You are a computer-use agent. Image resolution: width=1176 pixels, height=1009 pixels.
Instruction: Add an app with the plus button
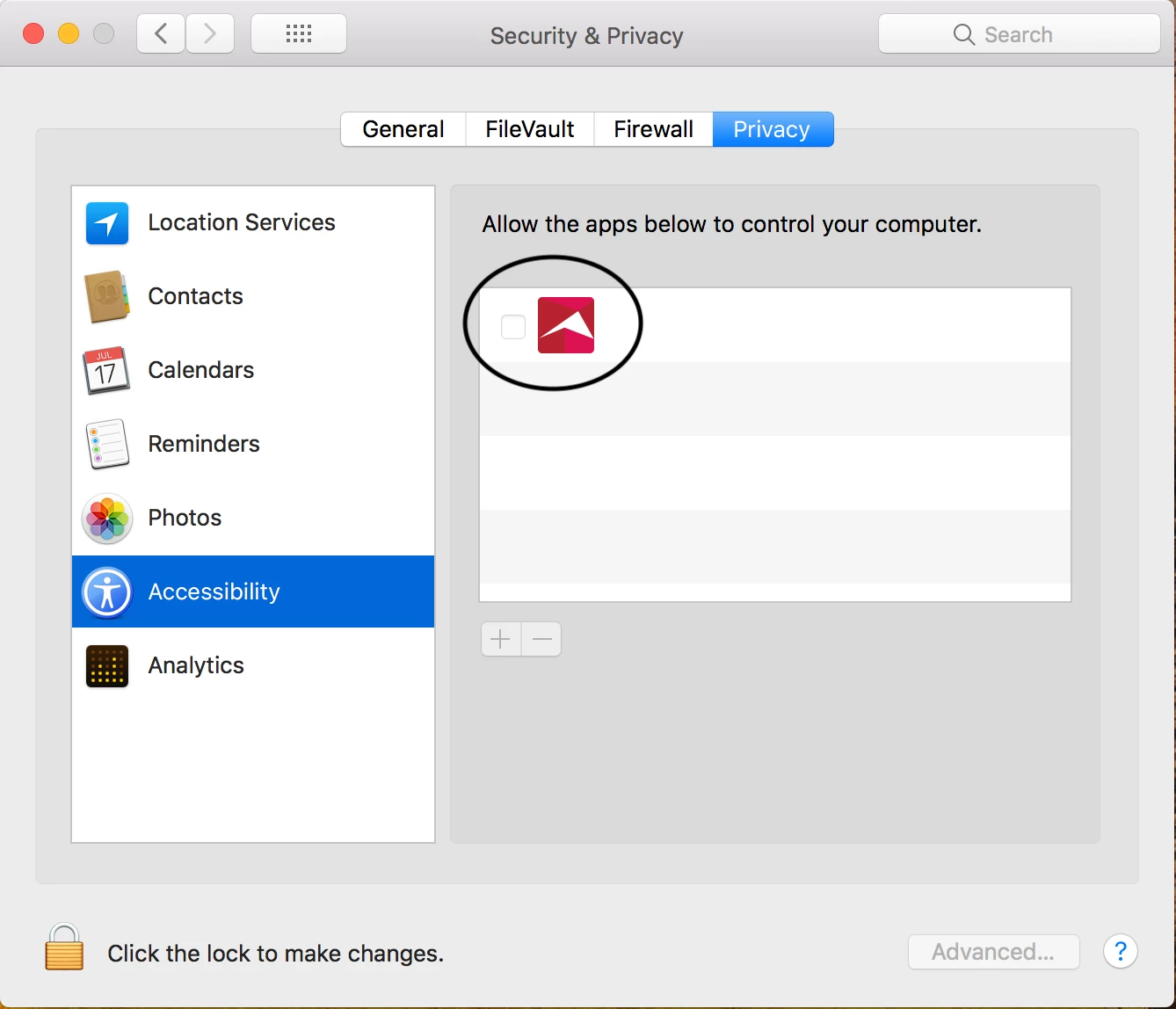point(501,639)
